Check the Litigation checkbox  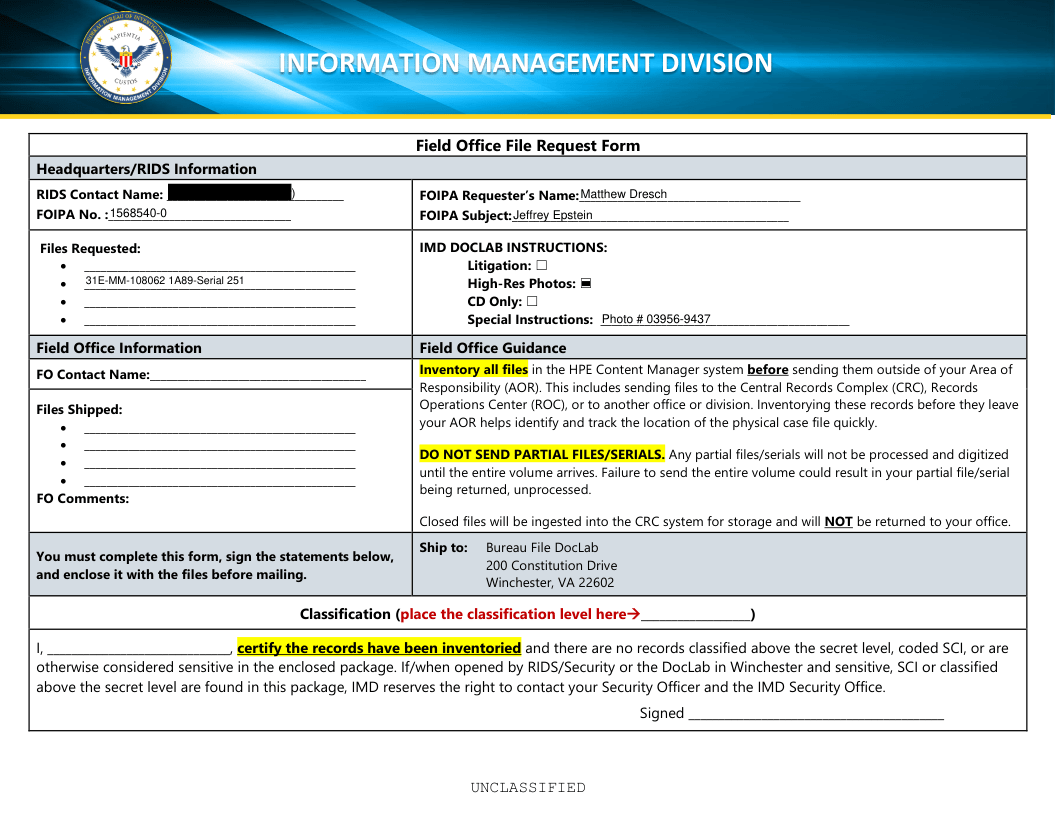[x=541, y=266]
